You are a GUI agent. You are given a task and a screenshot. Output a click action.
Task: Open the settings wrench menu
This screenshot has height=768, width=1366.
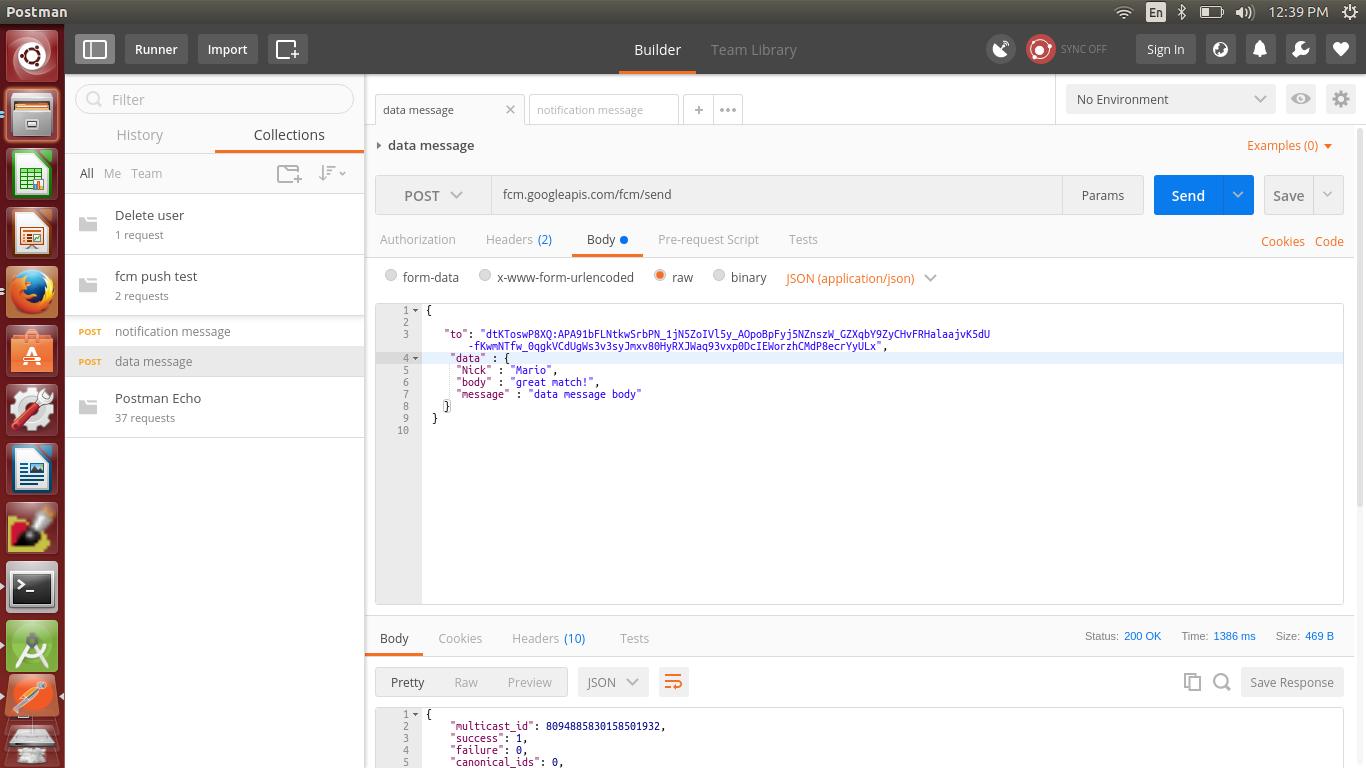click(x=1300, y=49)
